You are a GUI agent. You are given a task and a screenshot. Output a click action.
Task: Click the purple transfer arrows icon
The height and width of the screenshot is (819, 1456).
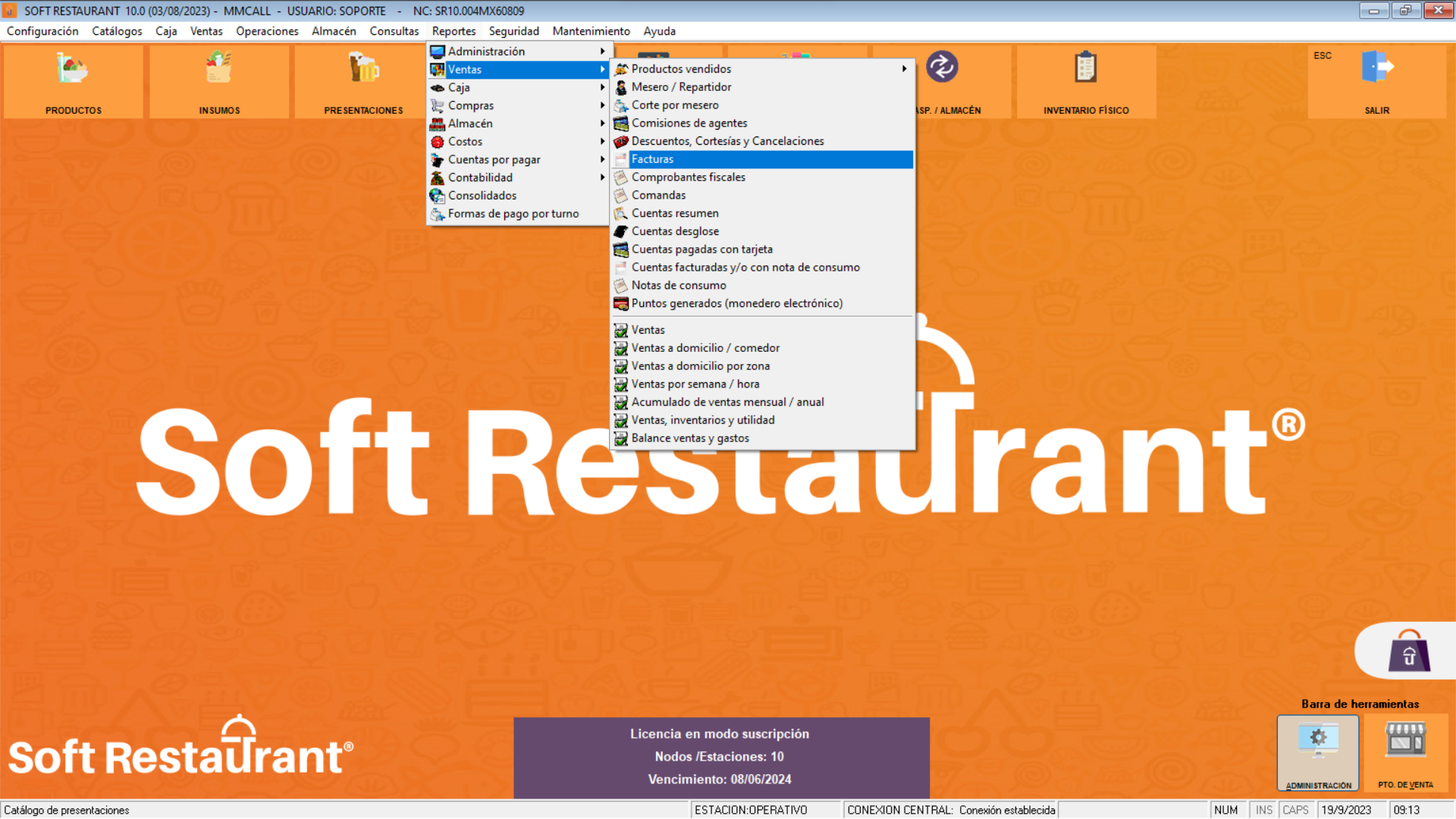[942, 67]
